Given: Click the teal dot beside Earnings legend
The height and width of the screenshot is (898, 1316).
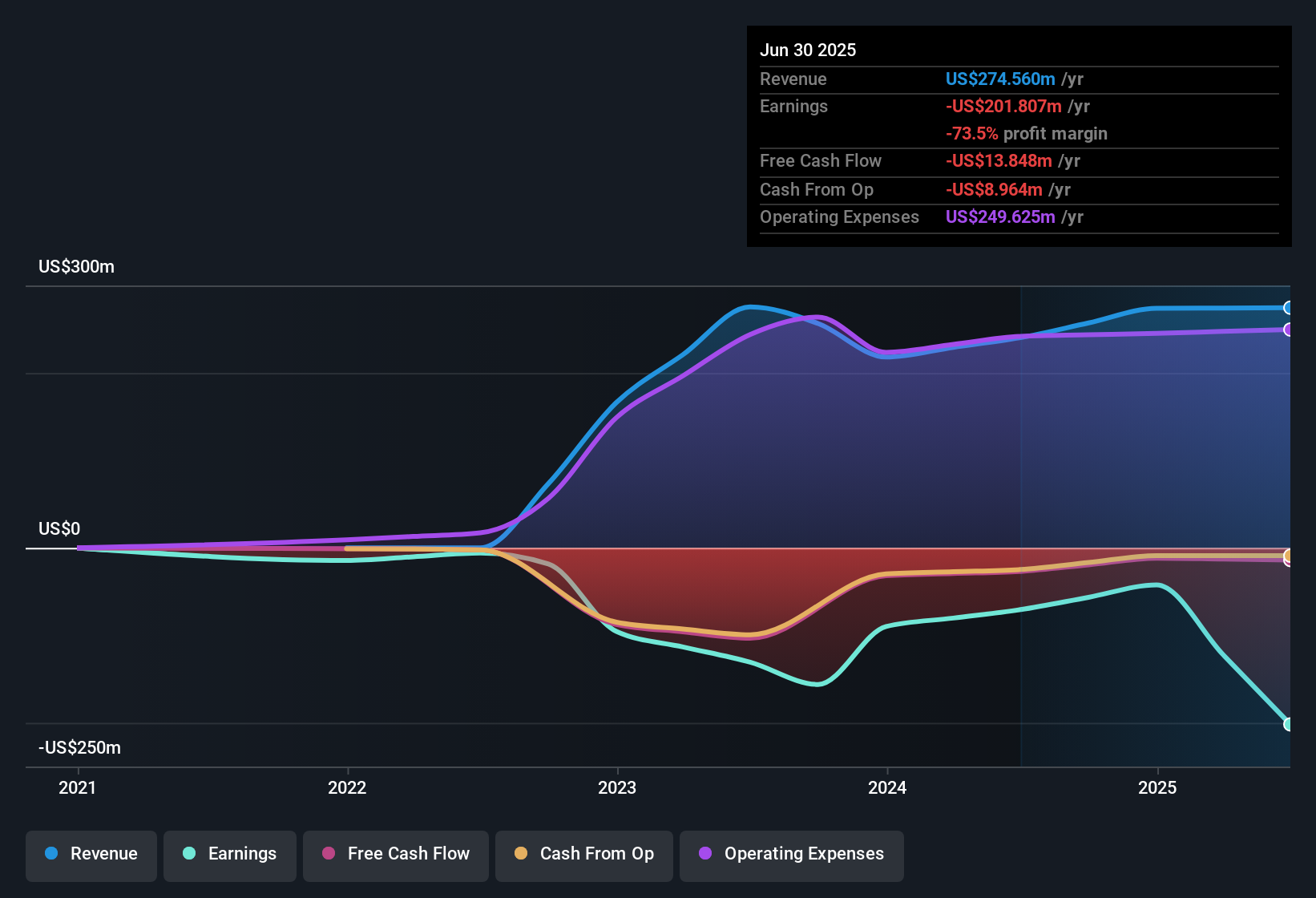Looking at the screenshot, I should (189, 854).
